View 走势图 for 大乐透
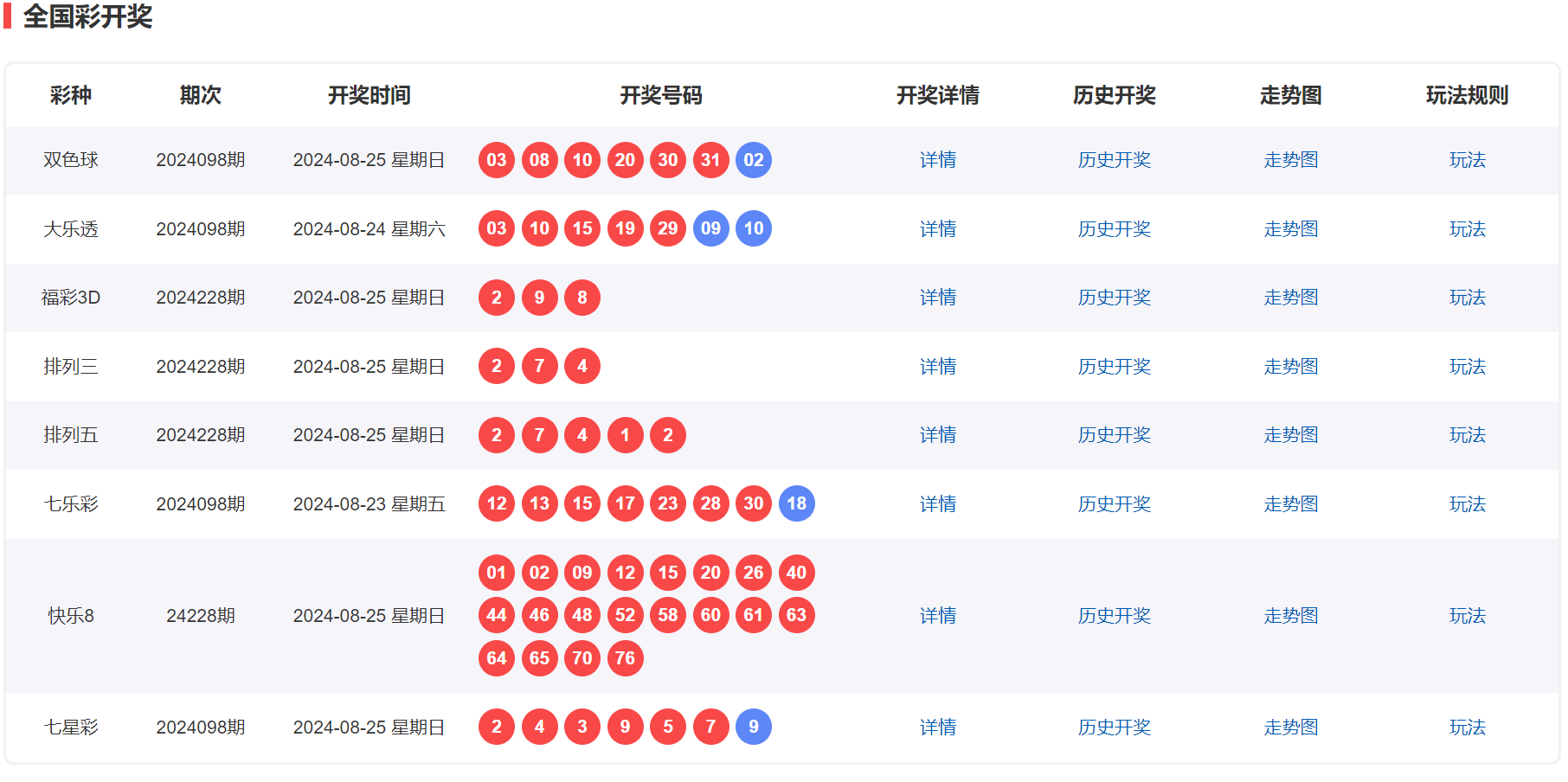Viewport: 1568px width, 782px height. click(x=1290, y=229)
